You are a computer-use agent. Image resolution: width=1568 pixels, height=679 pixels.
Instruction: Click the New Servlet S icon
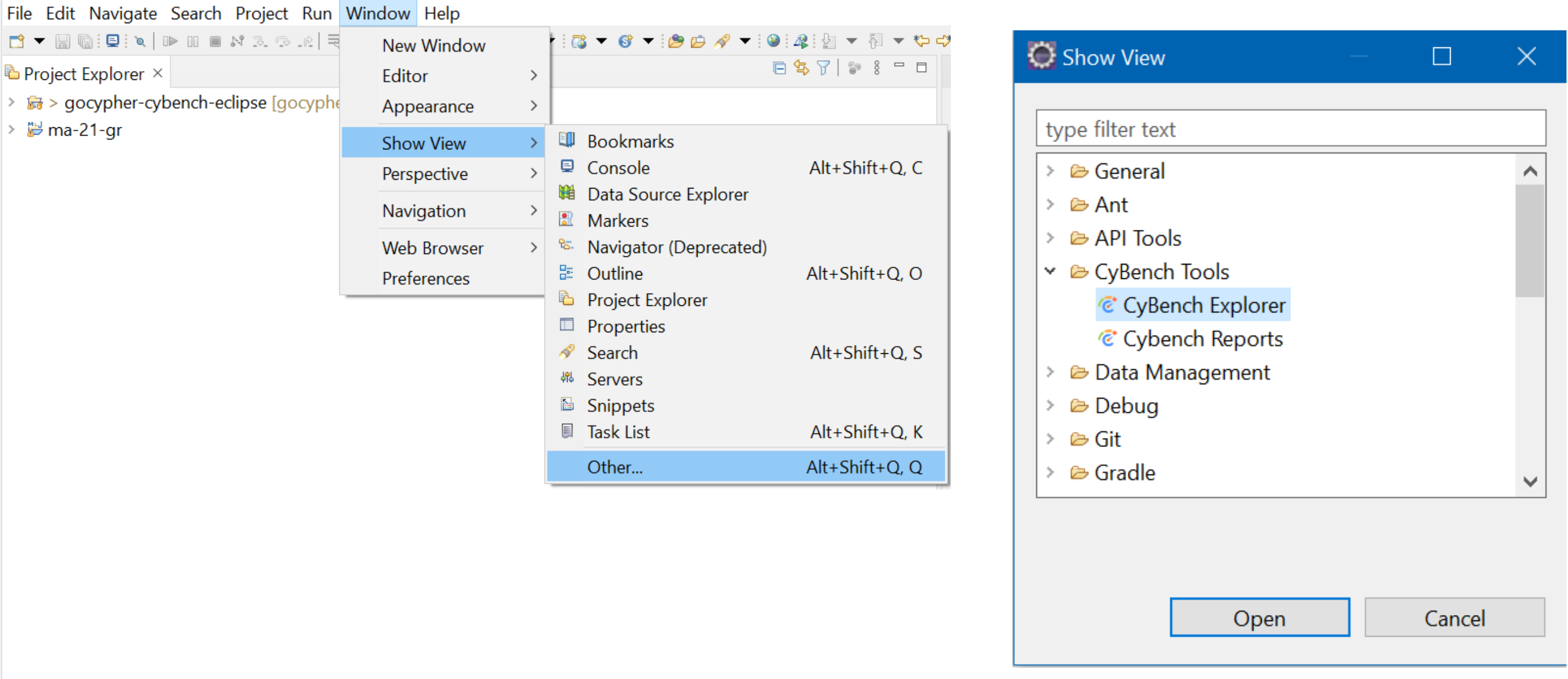[625, 41]
